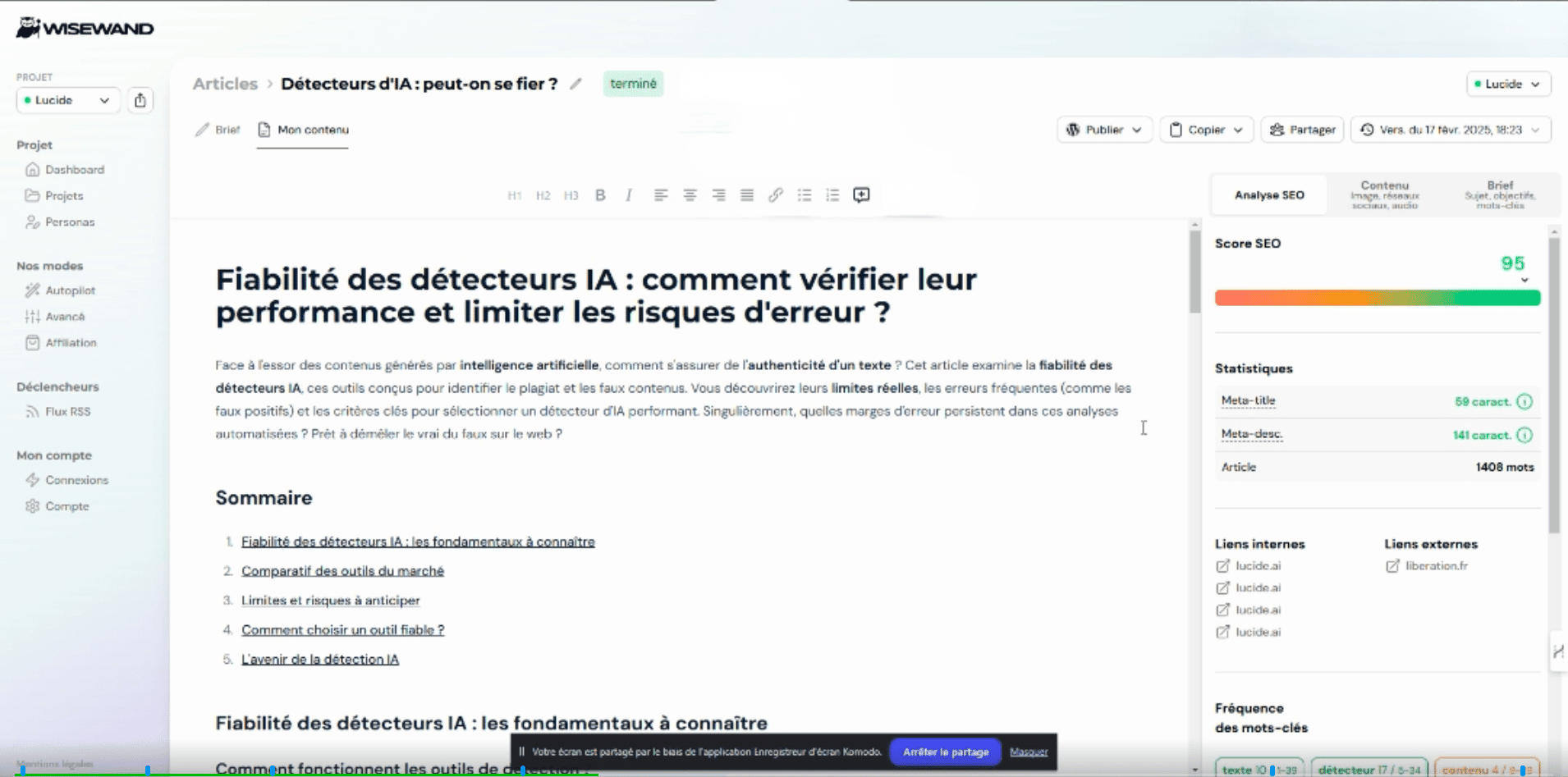This screenshot has width=1568, height=777.
Task: Apply H2 heading formatting
Action: point(543,194)
